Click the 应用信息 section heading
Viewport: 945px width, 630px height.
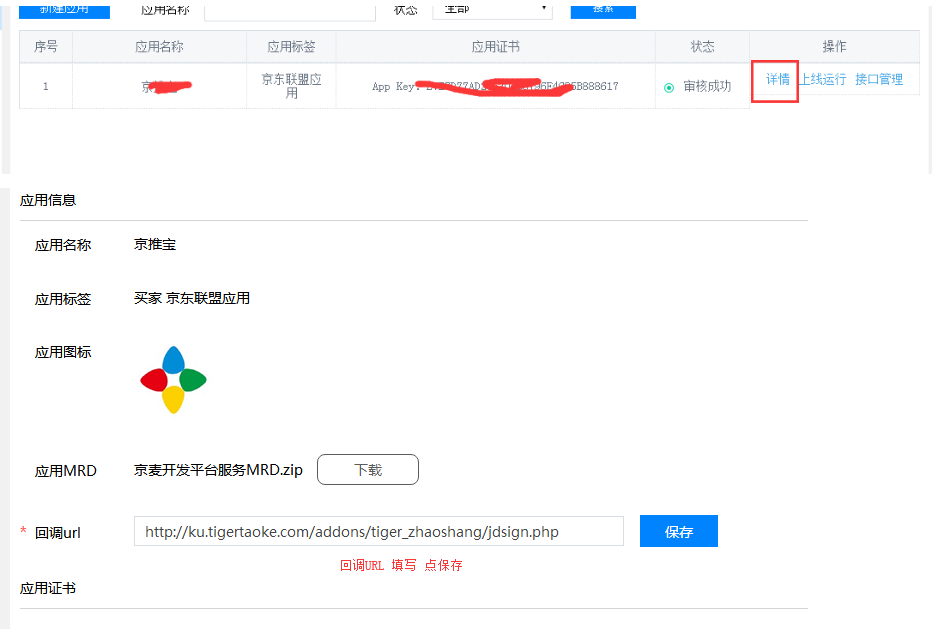(48, 201)
